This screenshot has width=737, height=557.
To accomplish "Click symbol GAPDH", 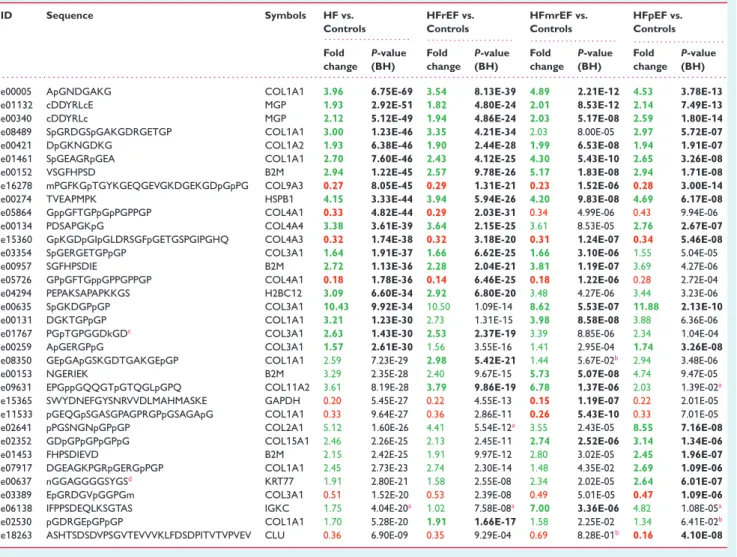I will point(282,401).
